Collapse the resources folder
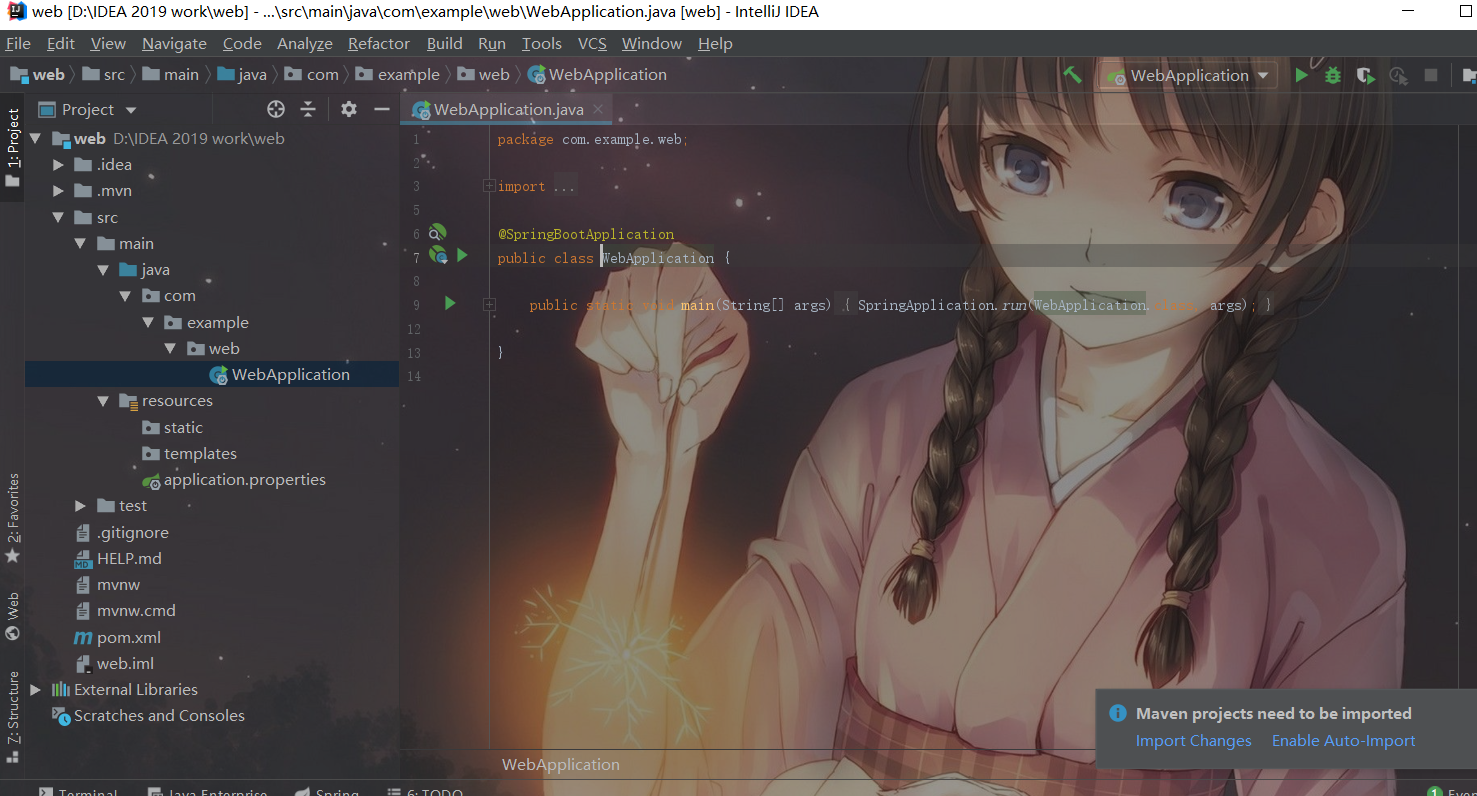This screenshot has width=1477, height=796. pyautogui.click(x=102, y=401)
